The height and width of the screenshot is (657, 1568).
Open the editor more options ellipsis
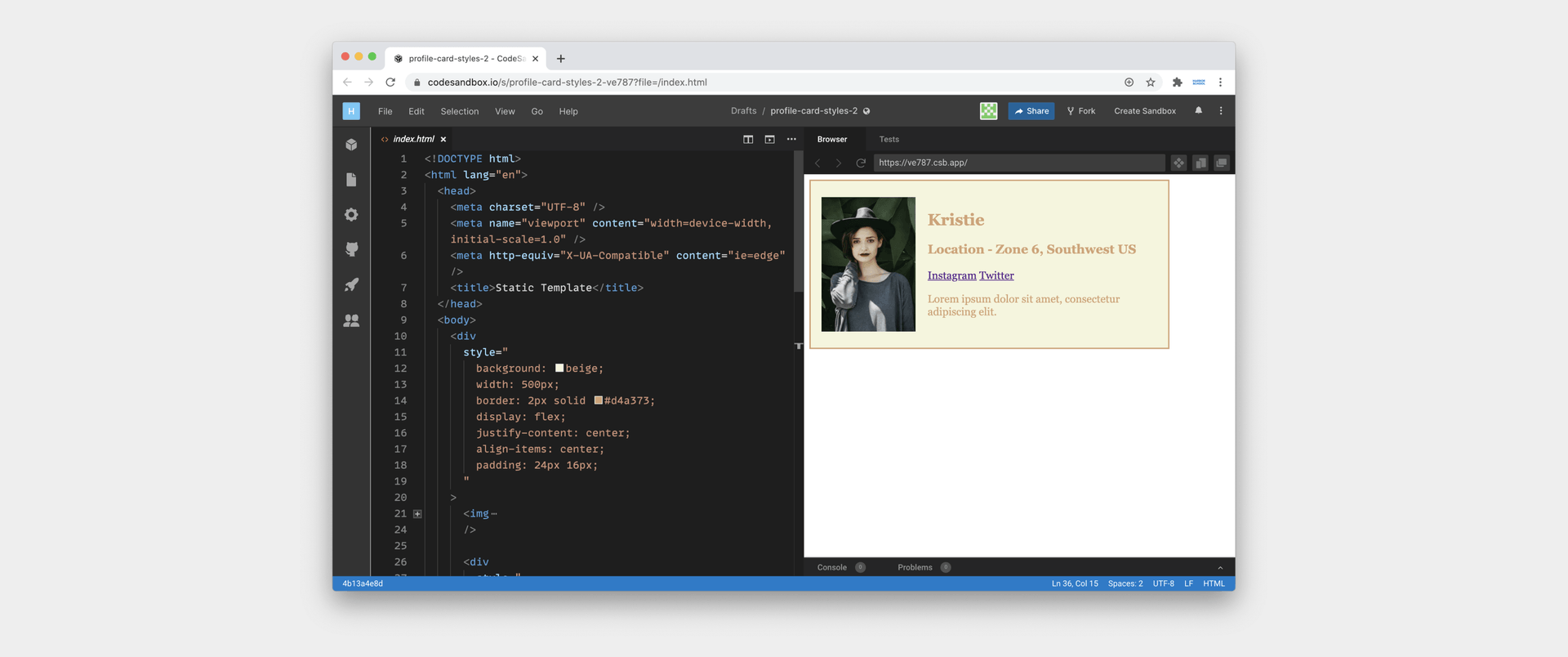[x=791, y=139]
